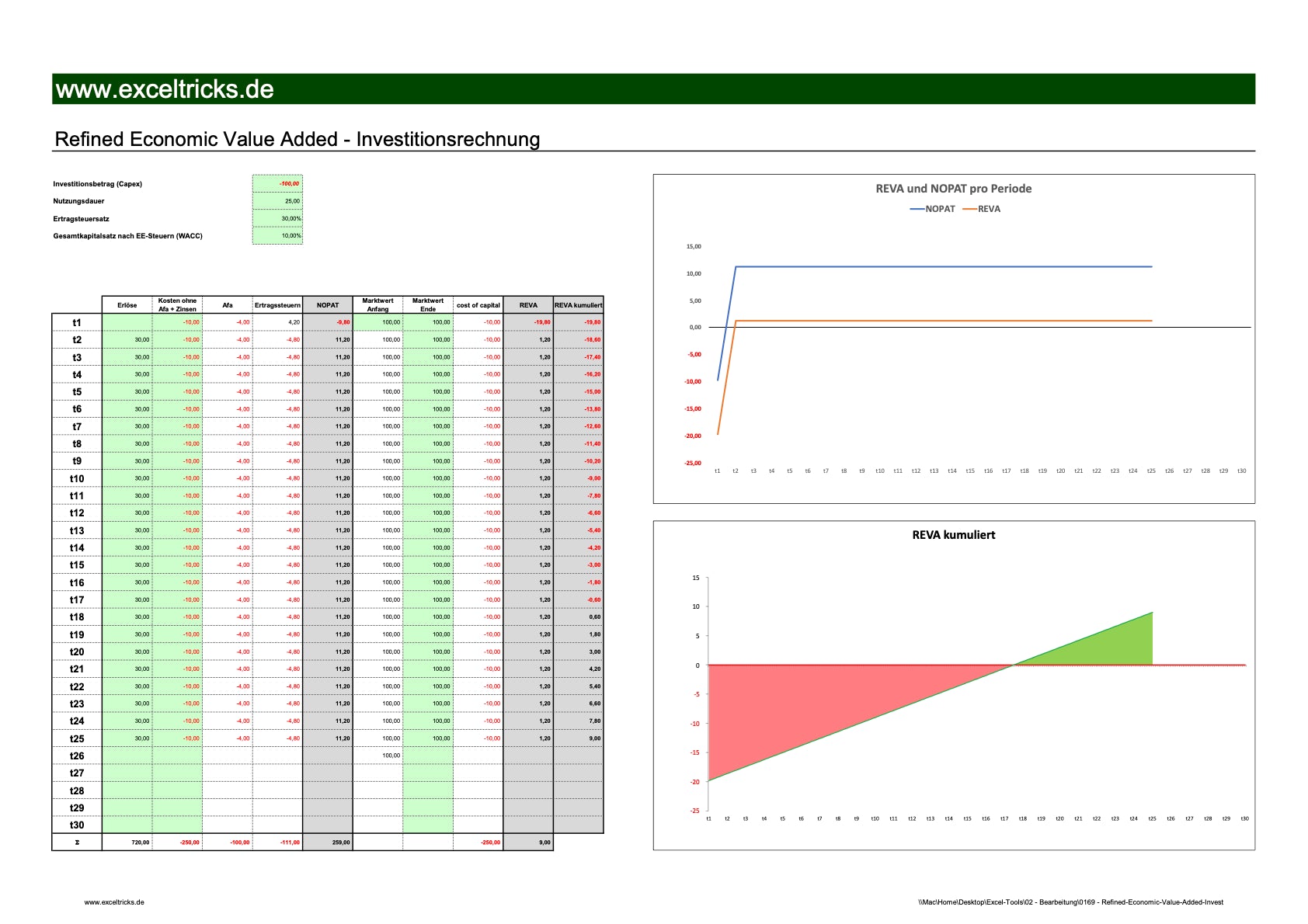Select row label t10 in the table
Viewport: 1308px width, 924px height.
[77, 478]
